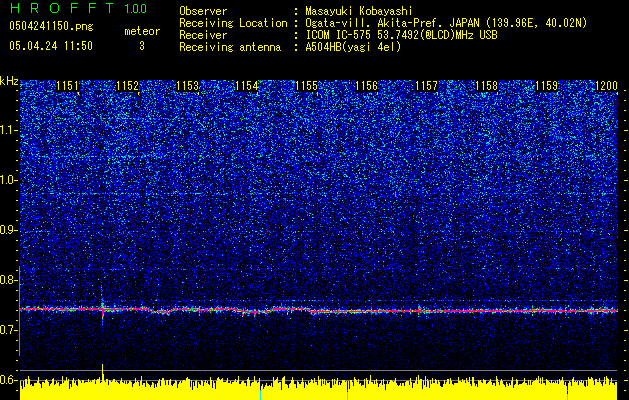Click the 1200 time marker
This screenshot has height=400, width=629.
pyautogui.click(x=606, y=87)
